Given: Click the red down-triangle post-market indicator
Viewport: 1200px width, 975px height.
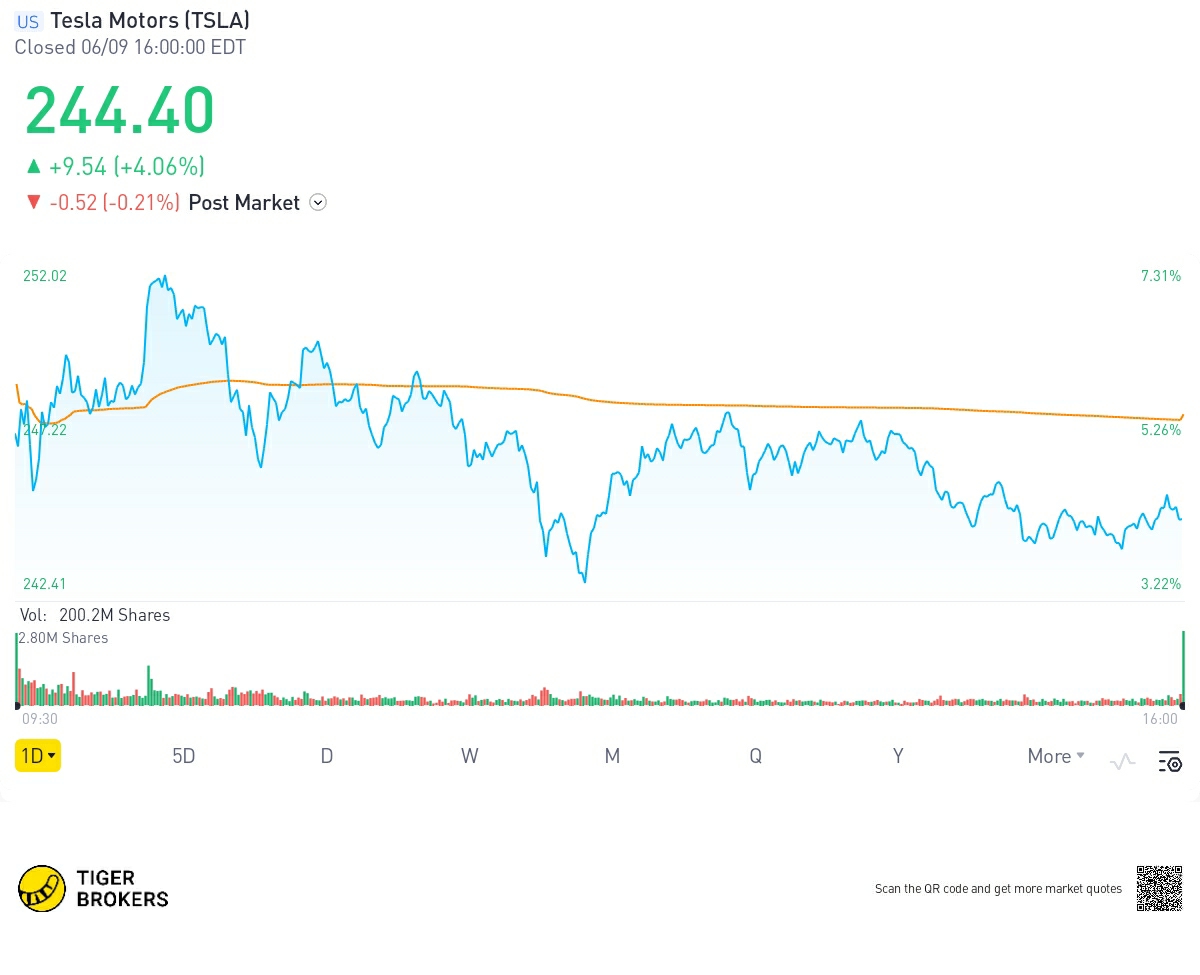Looking at the screenshot, I should [x=34, y=203].
